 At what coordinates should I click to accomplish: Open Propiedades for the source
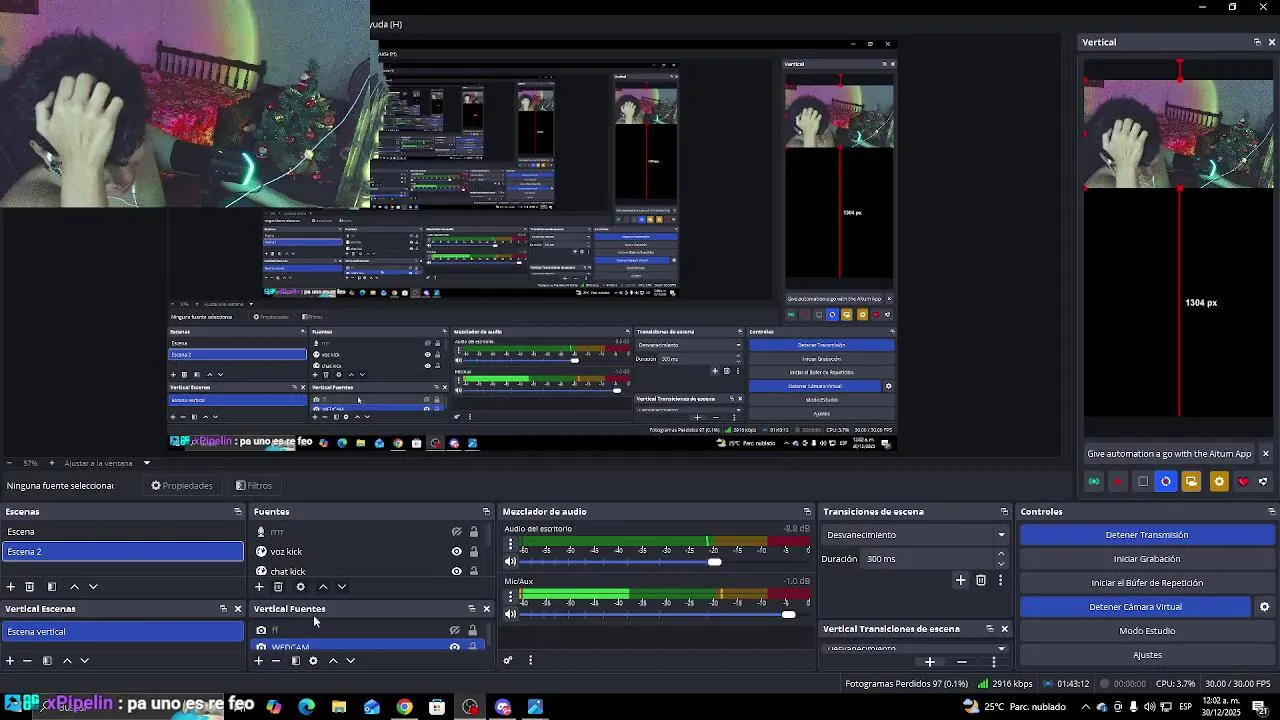[x=181, y=486]
